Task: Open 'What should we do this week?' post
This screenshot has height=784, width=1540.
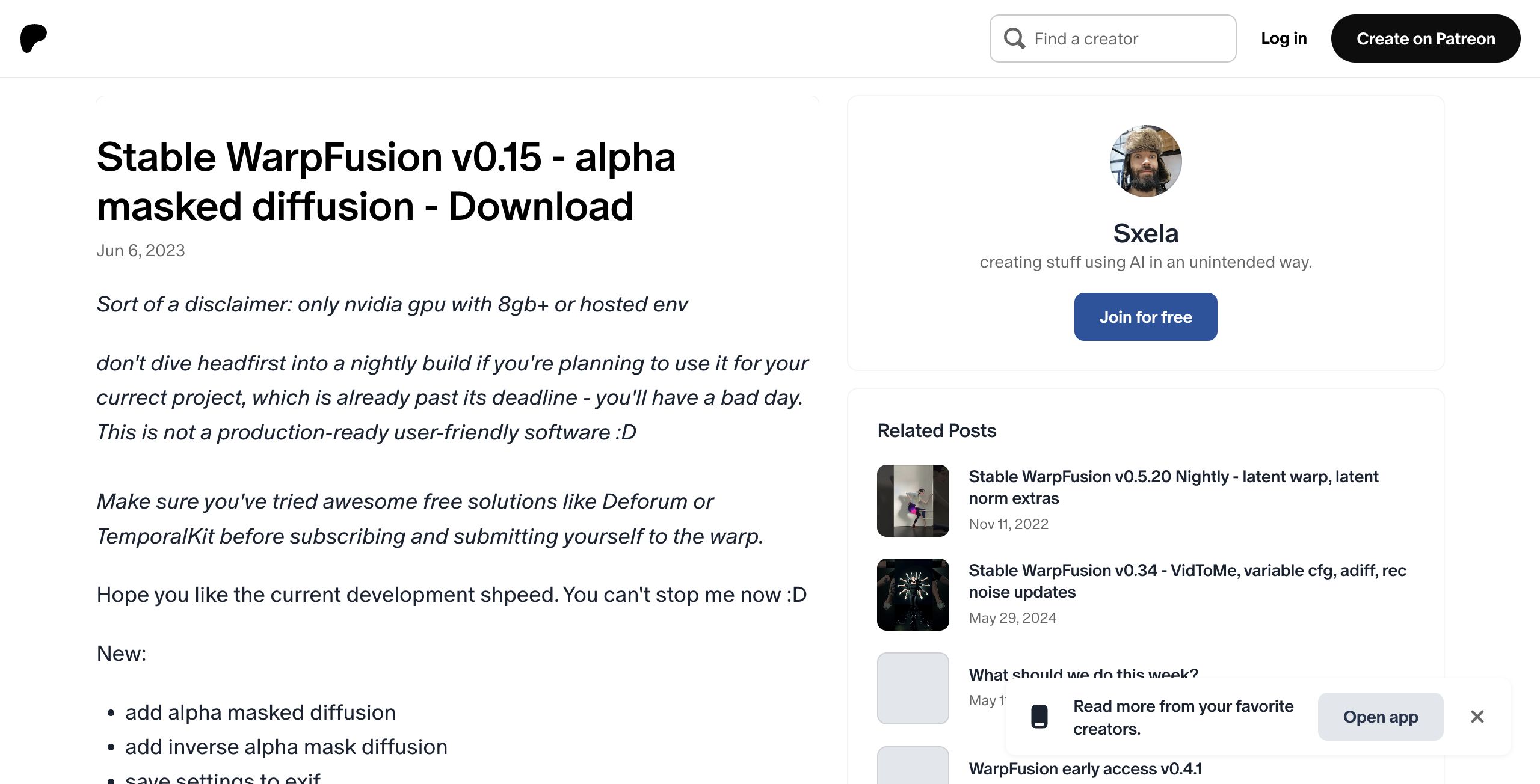Action: click(1083, 673)
